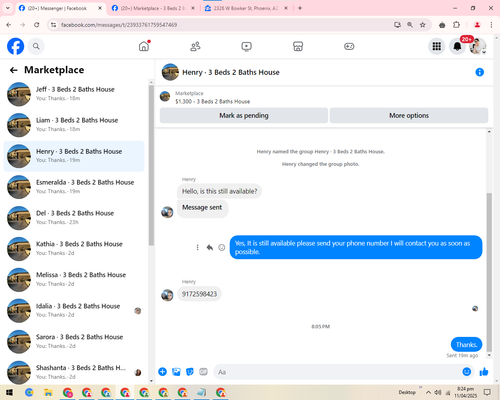The image size is (500, 400).
Task: Open the Kathia chat
Action: [74, 249]
